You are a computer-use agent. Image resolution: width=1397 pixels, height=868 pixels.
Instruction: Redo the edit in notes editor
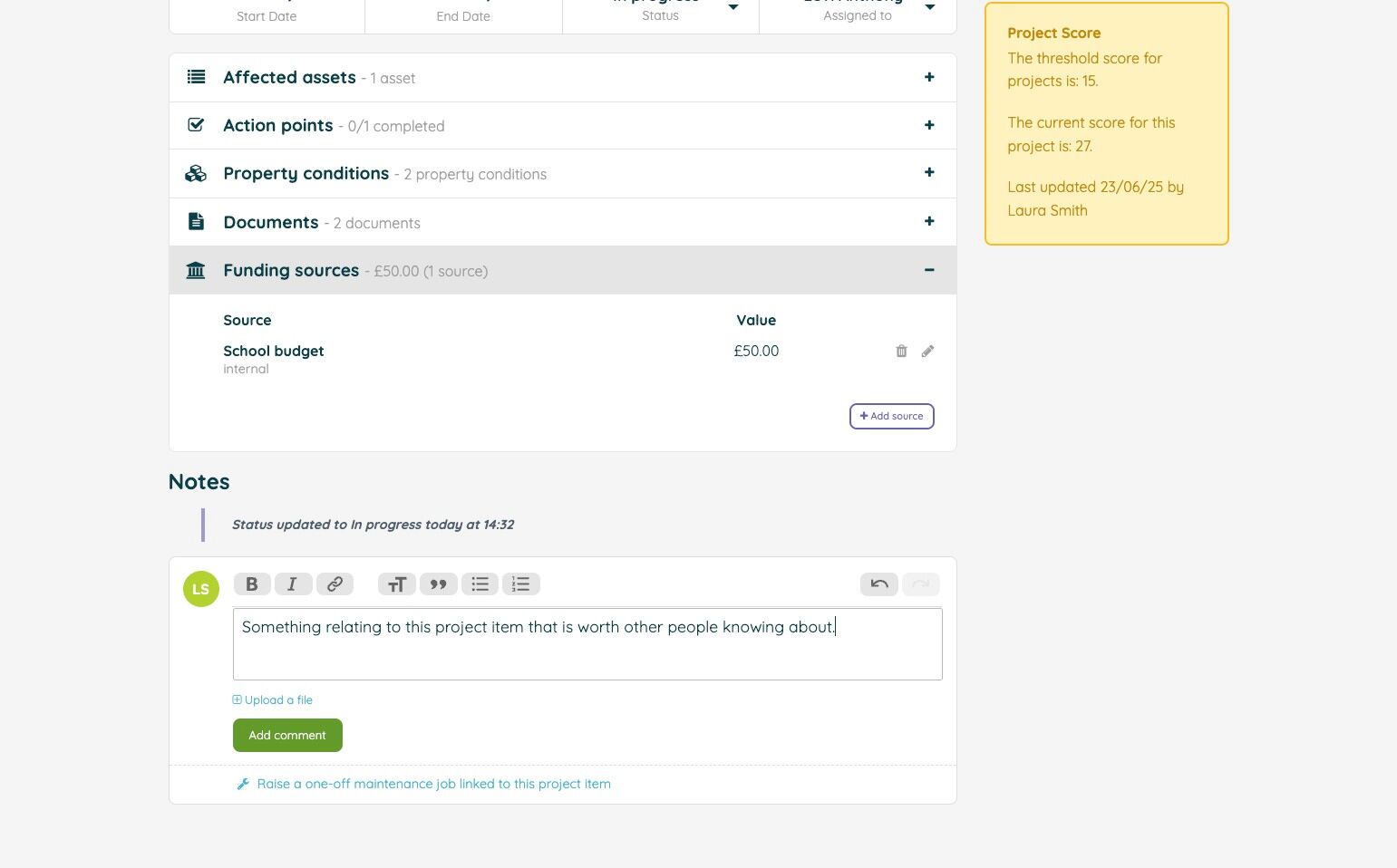pyautogui.click(x=920, y=584)
